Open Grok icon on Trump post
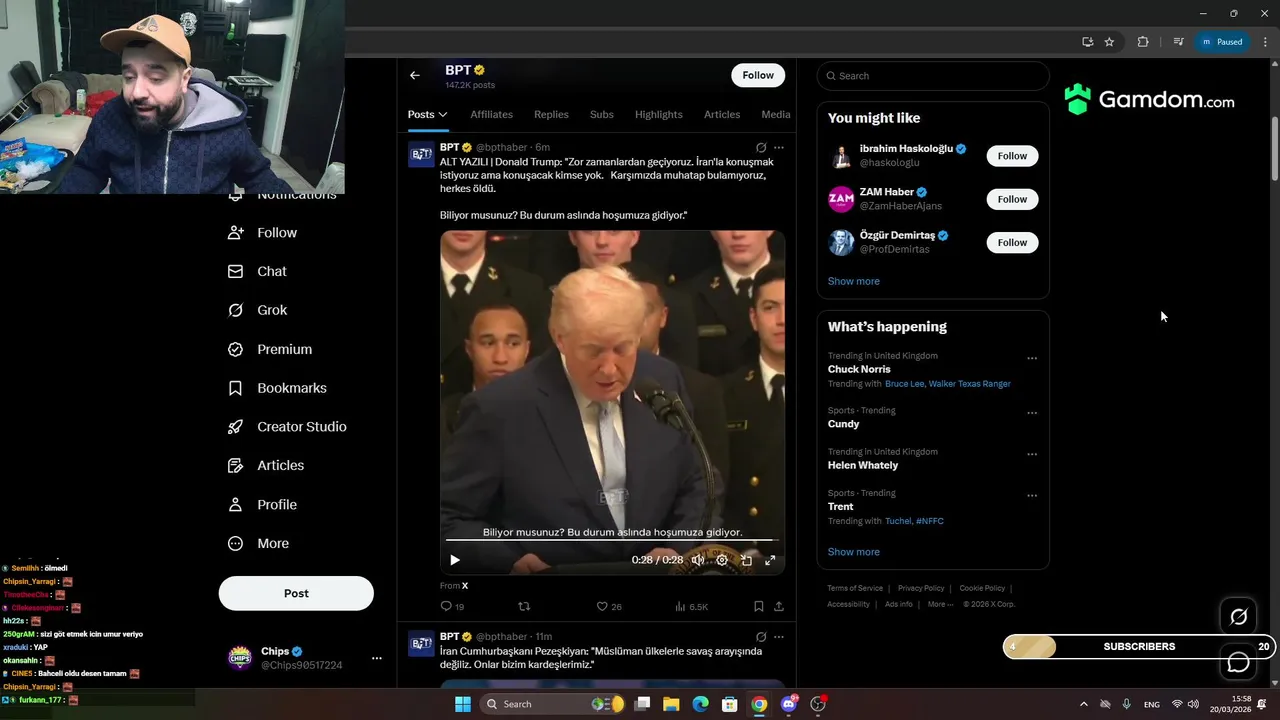The height and width of the screenshot is (720, 1280). tap(761, 147)
